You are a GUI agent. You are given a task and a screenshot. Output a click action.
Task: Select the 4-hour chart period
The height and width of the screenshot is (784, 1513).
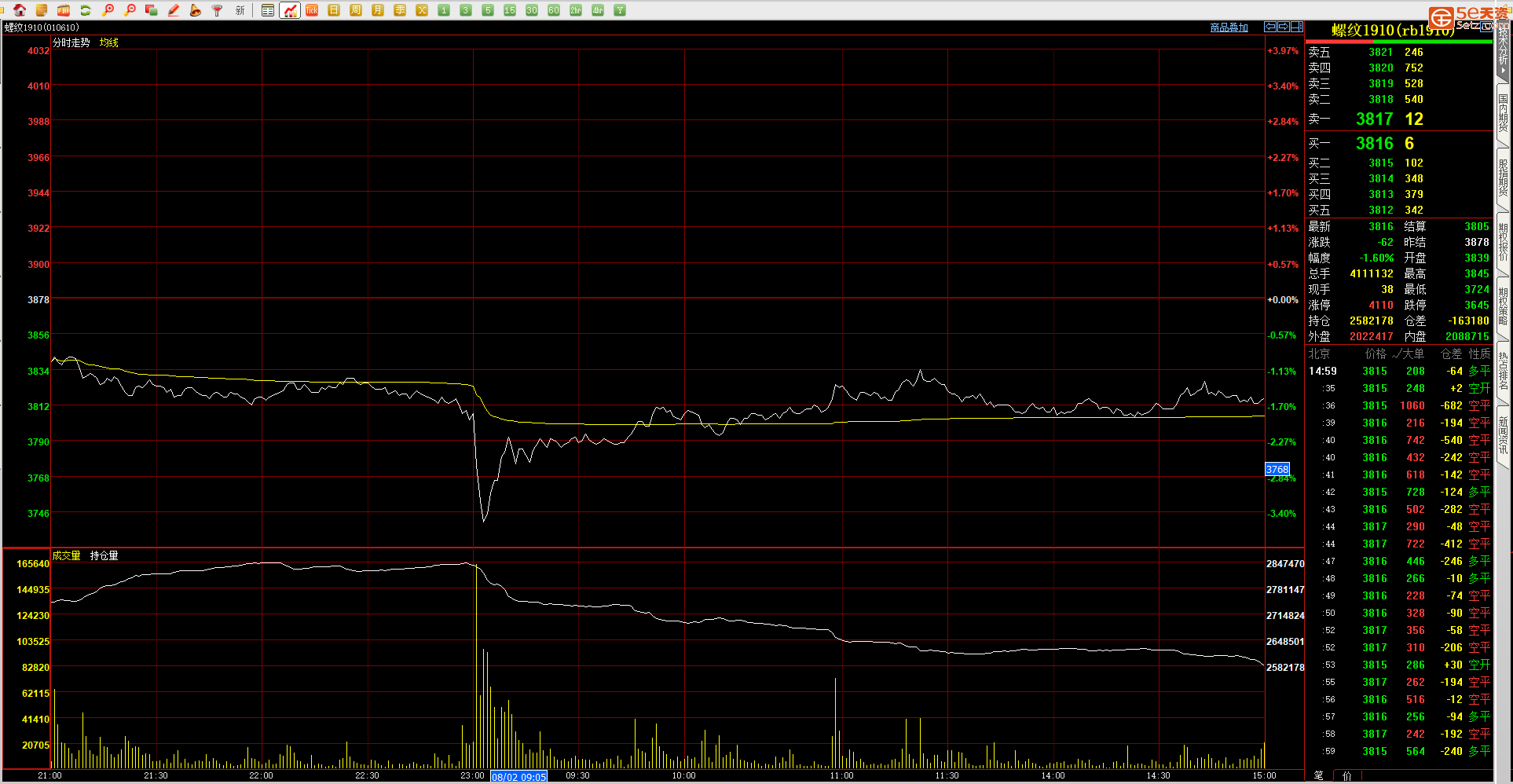click(598, 10)
